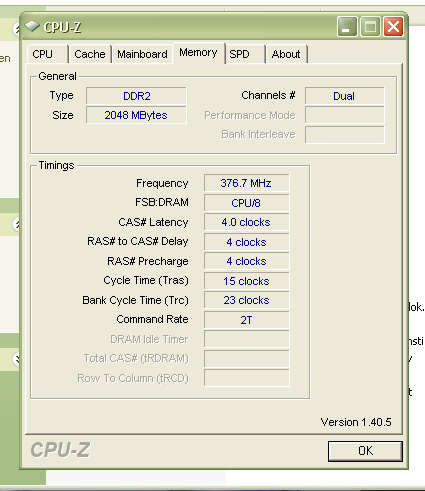Click the disabled maximize button
This screenshot has height=491, width=425.
click(370, 26)
